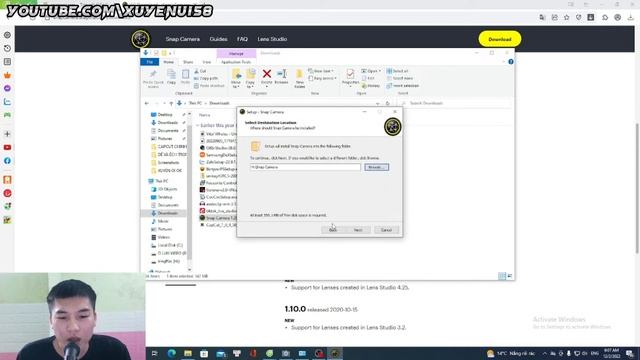Click the Snap Camera logo in the website header
640x360 pixels.
141,39
